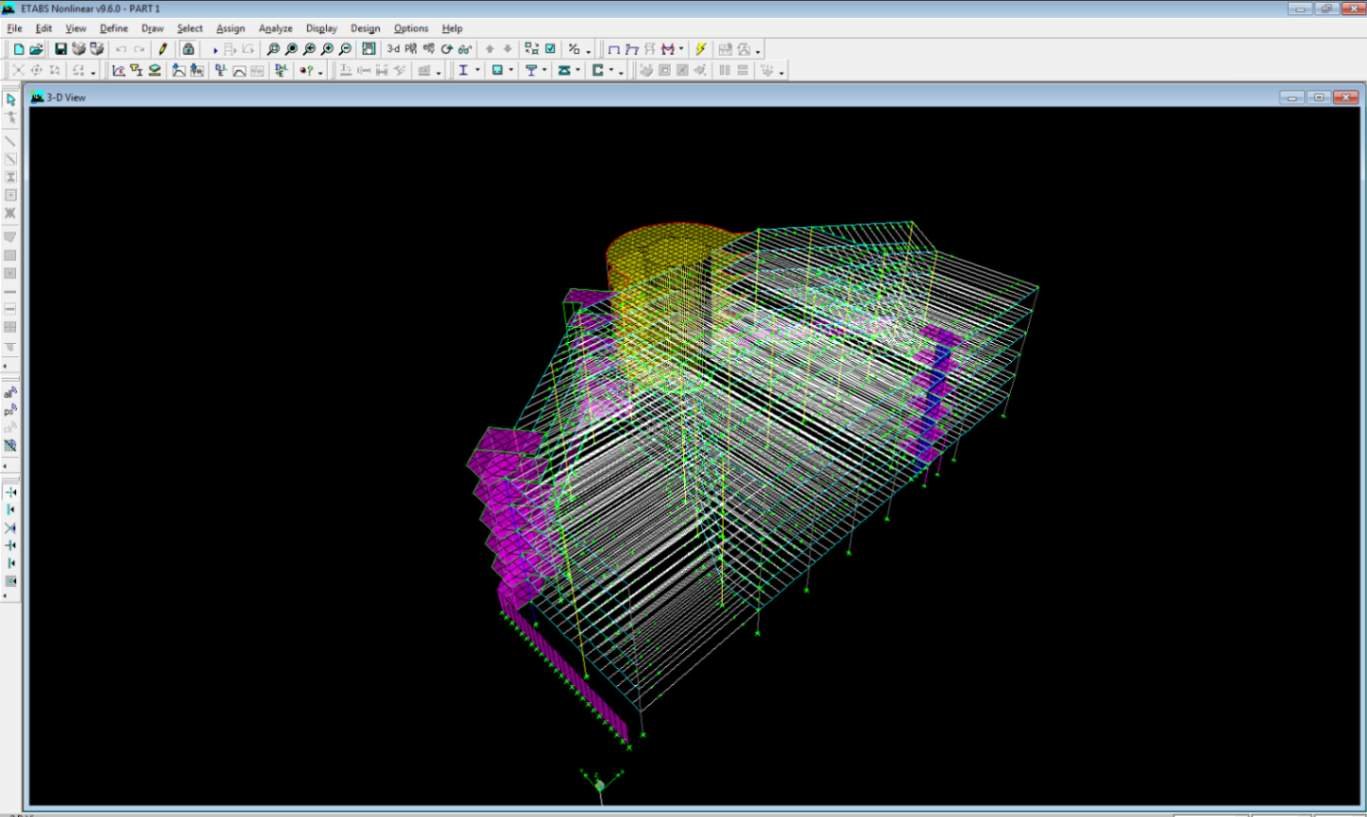The image size is (1367, 817).
Task: Open the Analyze menu
Action: 275,28
